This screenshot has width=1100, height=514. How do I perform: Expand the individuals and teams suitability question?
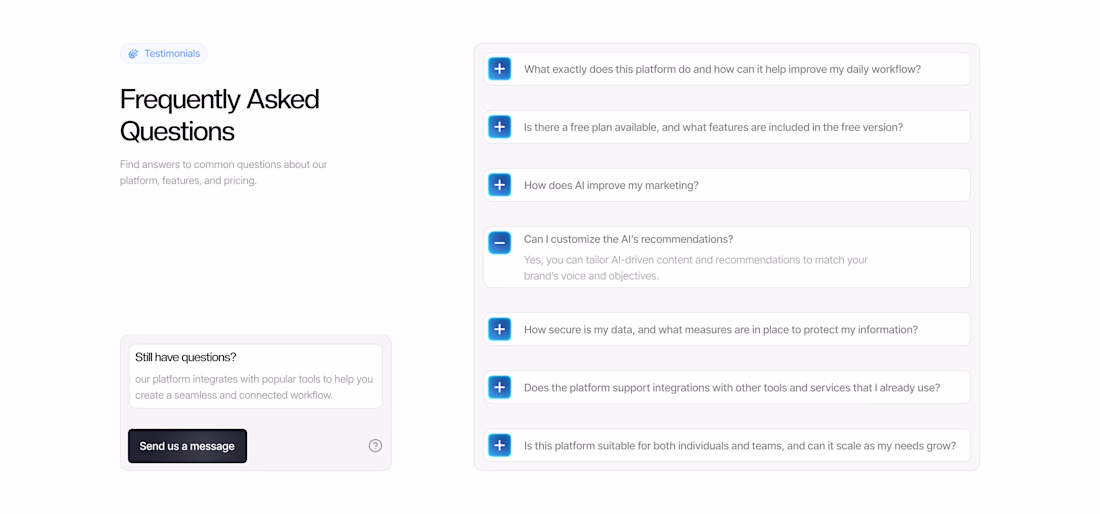pyautogui.click(x=499, y=445)
